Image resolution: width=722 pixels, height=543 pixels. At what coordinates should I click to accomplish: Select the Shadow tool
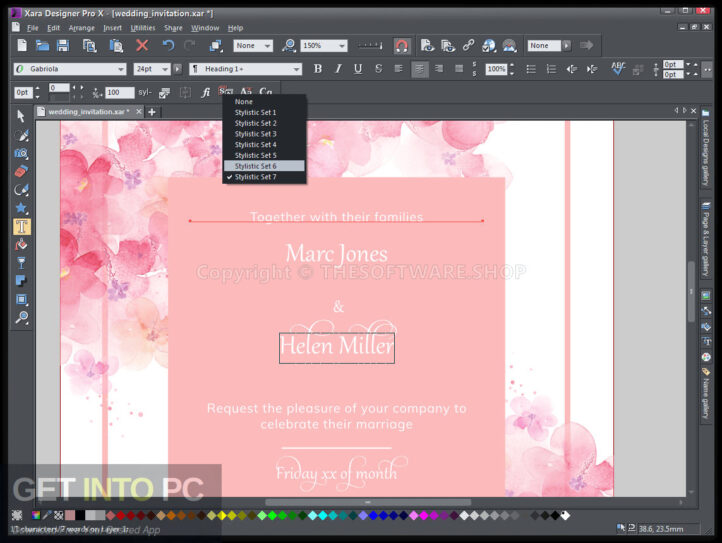(x=21, y=281)
